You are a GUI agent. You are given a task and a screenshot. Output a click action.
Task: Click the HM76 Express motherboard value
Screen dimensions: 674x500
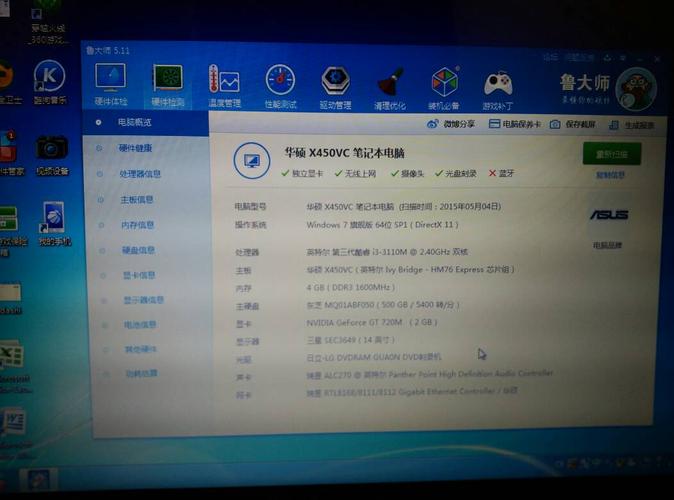click(410, 270)
